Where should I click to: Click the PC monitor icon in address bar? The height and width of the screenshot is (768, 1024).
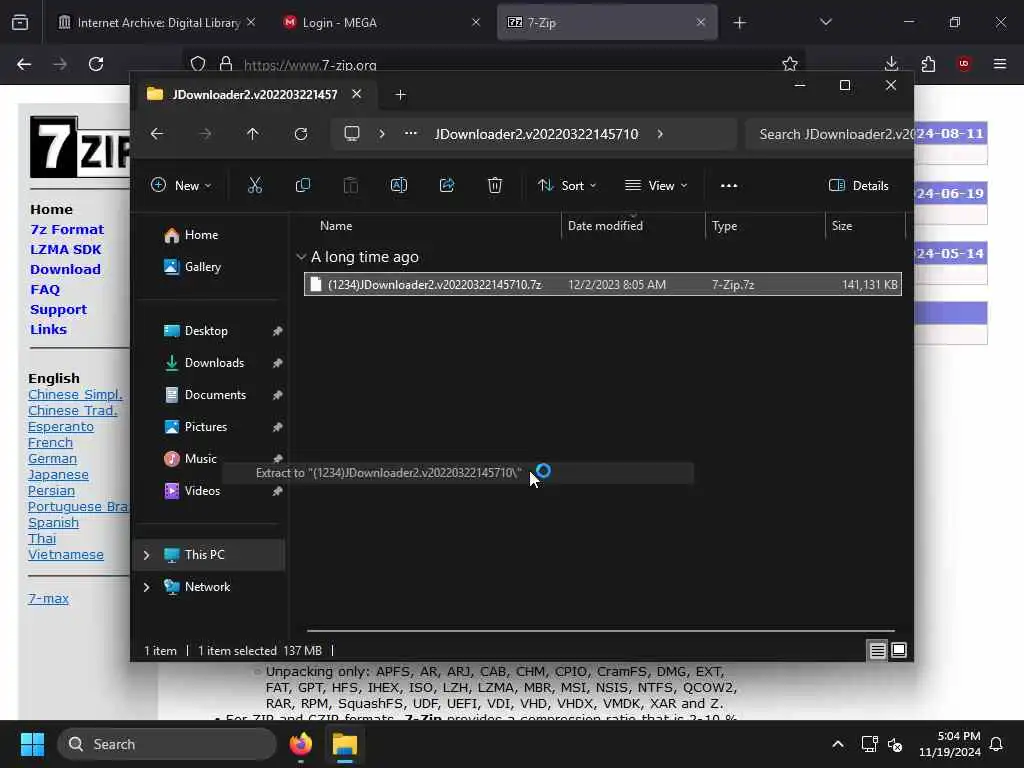coord(352,134)
